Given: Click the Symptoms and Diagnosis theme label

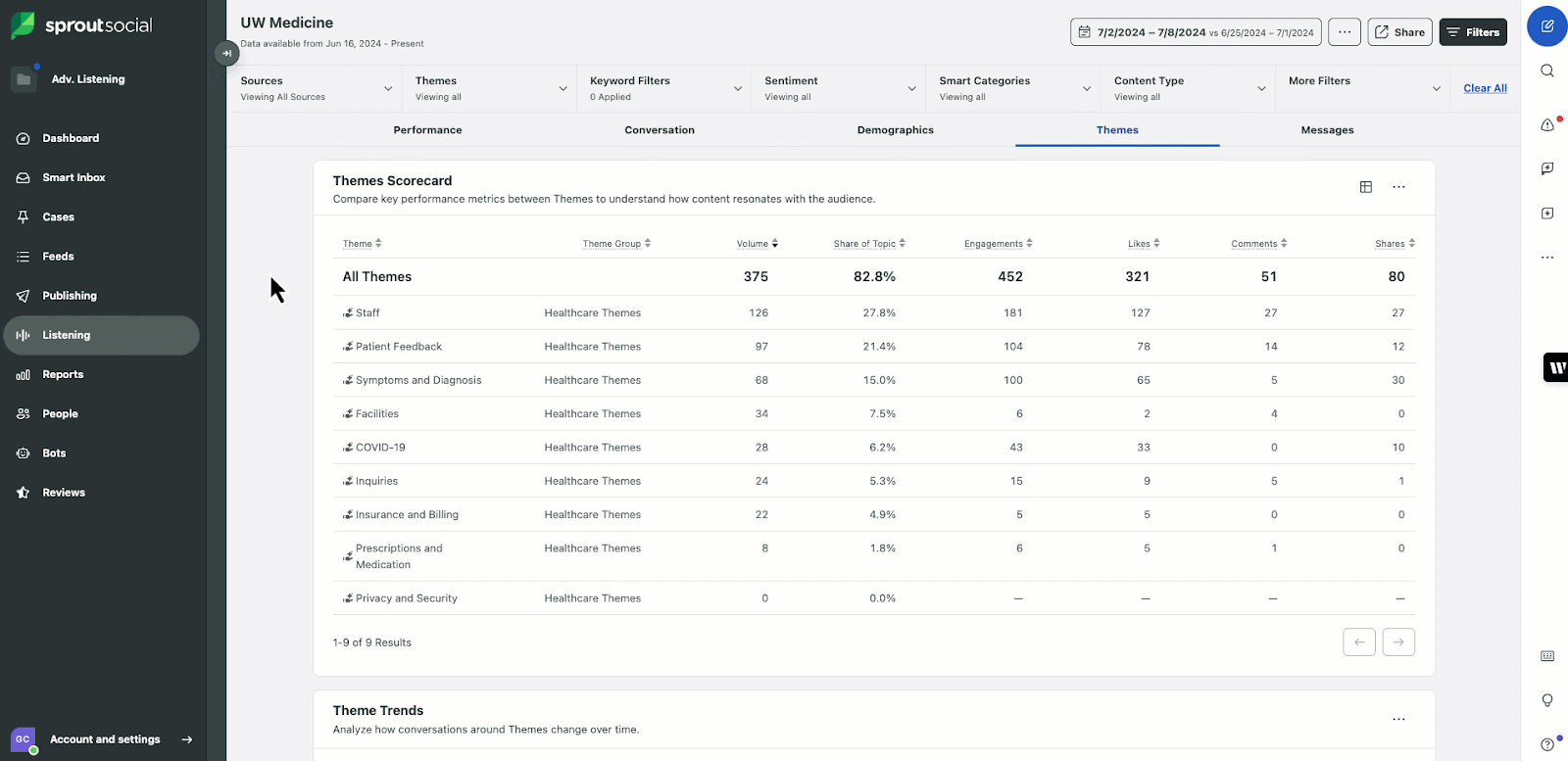Looking at the screenshot, I should coord(418,380).
